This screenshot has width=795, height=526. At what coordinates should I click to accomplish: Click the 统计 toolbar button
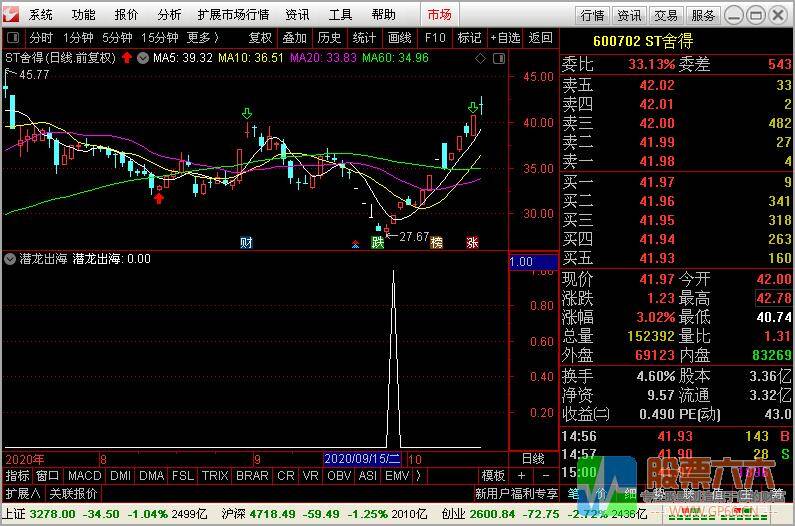[x=364, y=38]
